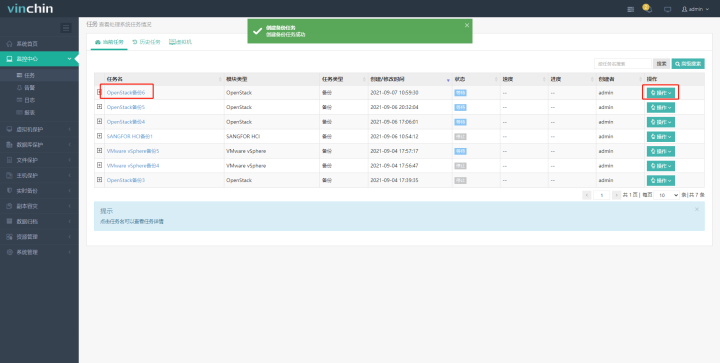This screenshot has height=363, width=720.
Task: Open top bar list menu icon
Action: [x=630, y=9]
